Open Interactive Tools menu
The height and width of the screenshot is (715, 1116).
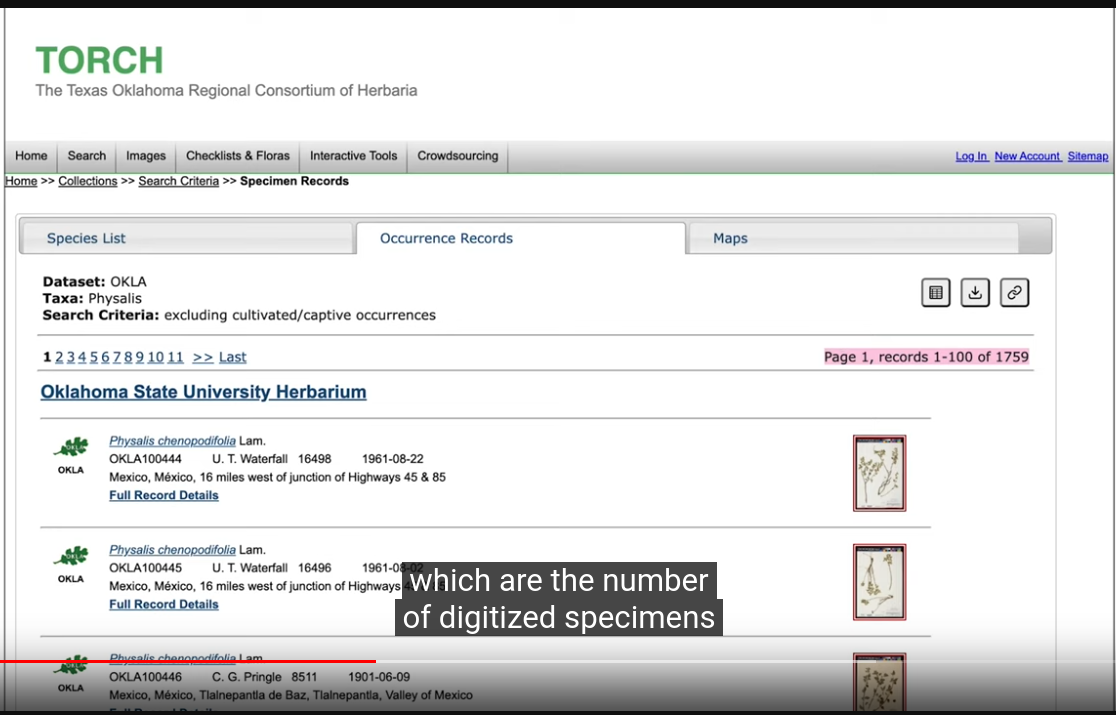[x=353, y=156]
